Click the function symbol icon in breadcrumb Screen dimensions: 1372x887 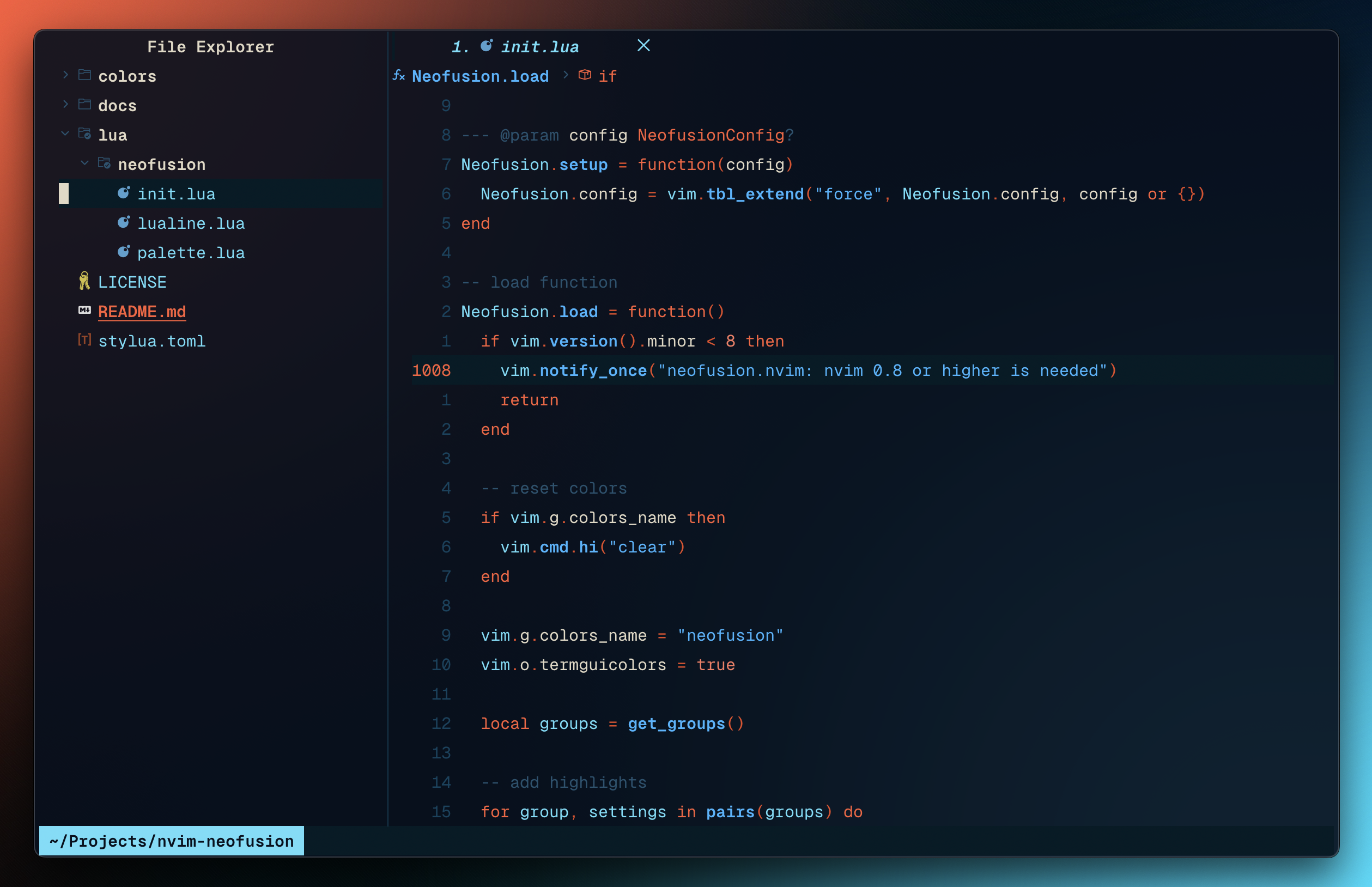coord(399,75)
